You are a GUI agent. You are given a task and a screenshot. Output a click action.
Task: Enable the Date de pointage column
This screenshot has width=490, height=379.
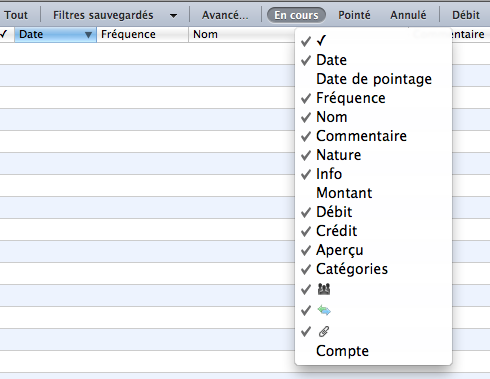374,79
